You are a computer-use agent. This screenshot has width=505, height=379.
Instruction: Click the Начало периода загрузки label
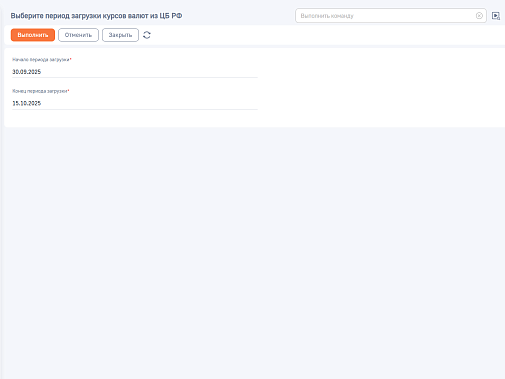[x=41, y=60]
